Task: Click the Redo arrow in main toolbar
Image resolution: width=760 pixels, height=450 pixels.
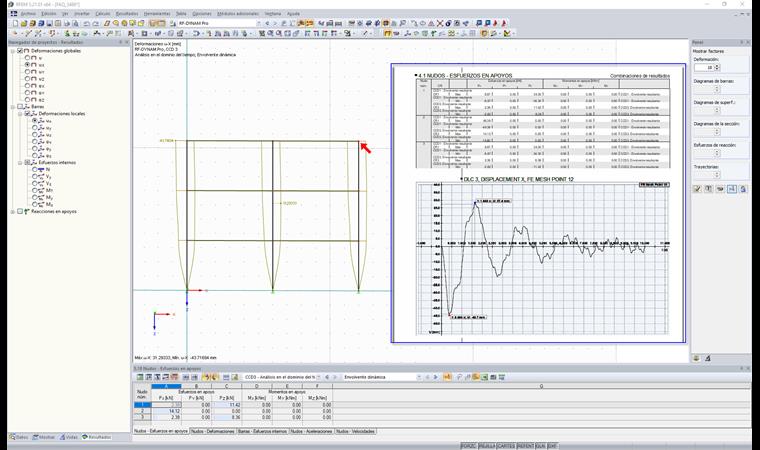Action: (95, 23)
